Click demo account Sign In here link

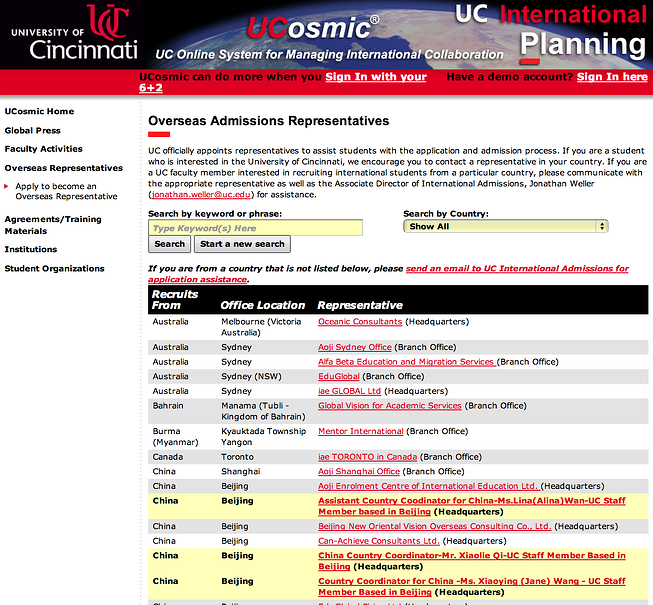pos(612,77)
